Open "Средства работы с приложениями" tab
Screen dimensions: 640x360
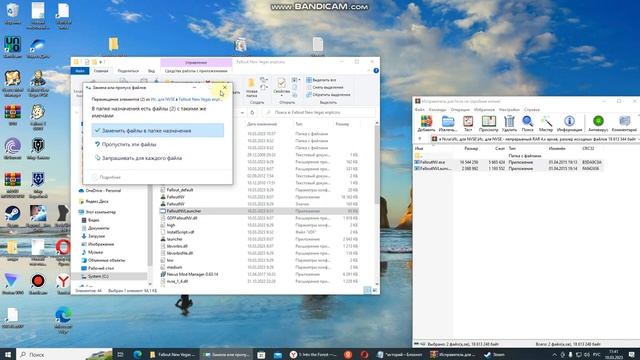196,71
